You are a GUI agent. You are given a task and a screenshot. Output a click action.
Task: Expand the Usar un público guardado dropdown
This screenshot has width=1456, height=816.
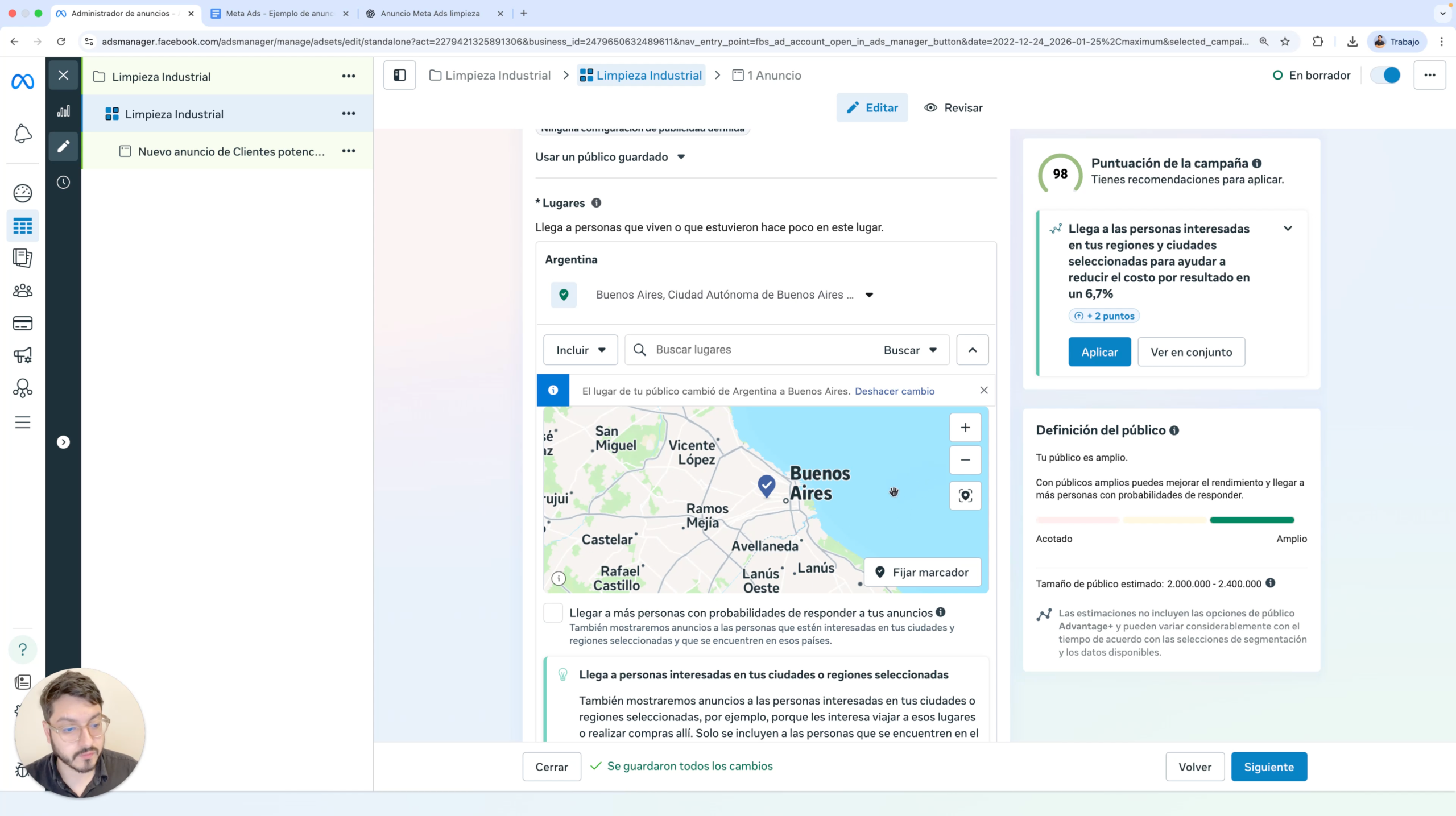tap(681, 157)
